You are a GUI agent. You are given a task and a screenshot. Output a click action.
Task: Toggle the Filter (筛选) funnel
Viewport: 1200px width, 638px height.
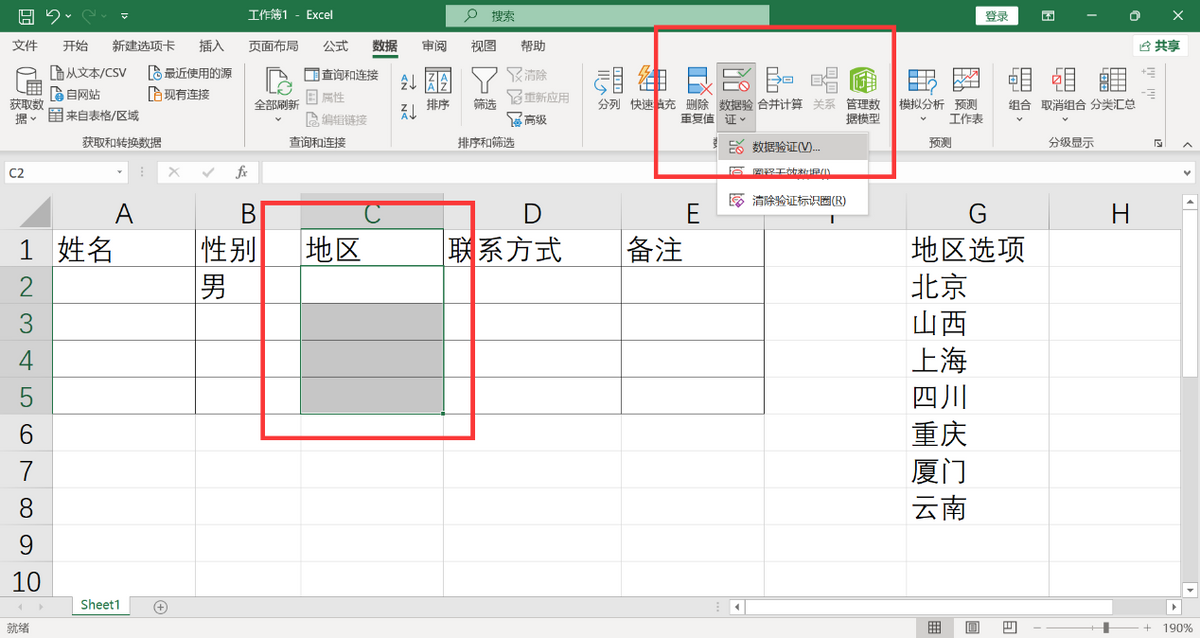(485, 88)
